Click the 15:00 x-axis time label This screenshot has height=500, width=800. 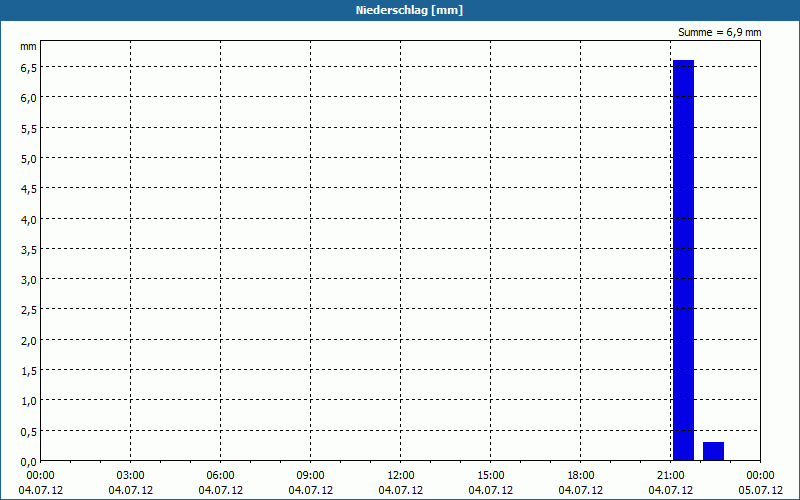point(490,476)
